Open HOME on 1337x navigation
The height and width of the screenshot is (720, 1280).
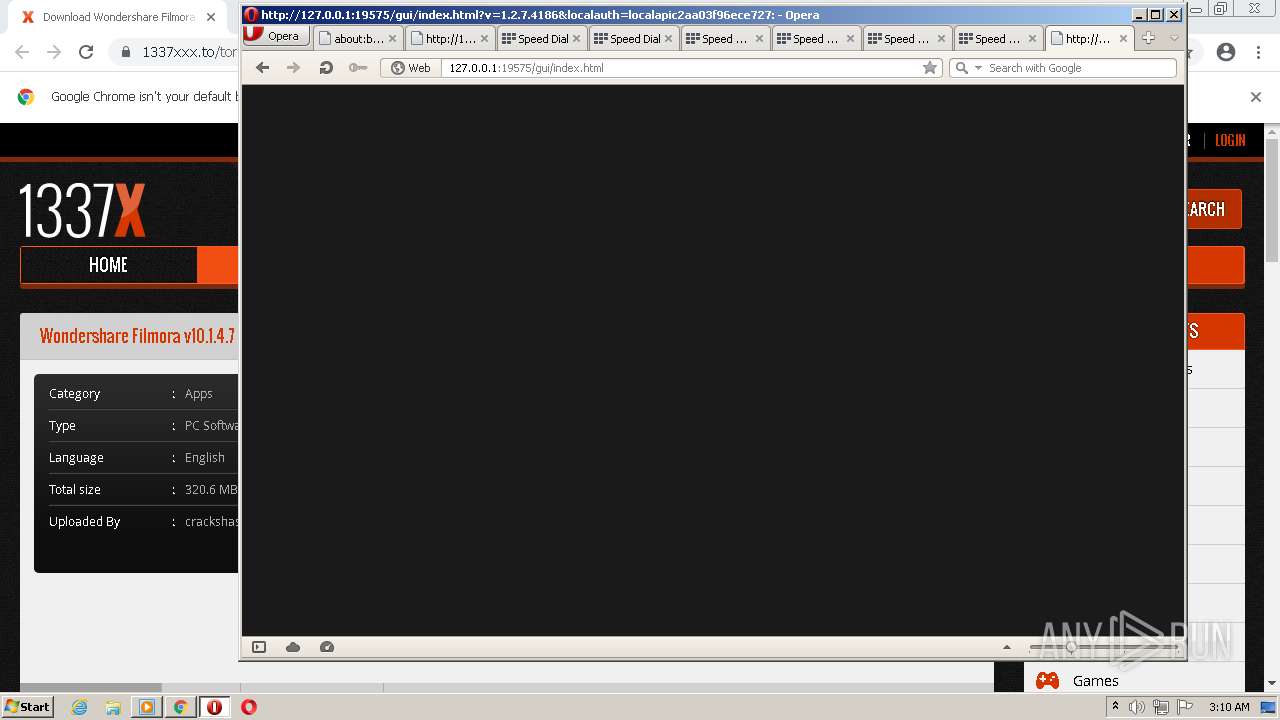point(108,265)
